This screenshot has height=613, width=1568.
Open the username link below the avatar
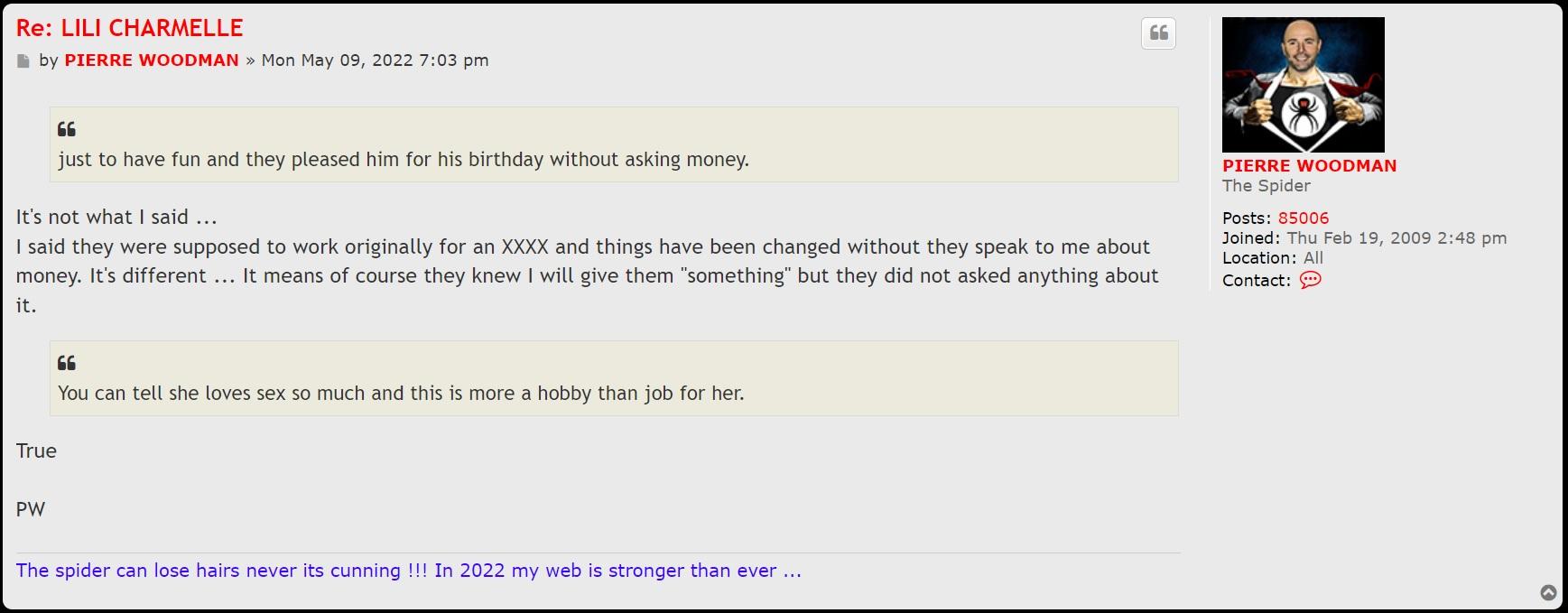point(1309,166)
